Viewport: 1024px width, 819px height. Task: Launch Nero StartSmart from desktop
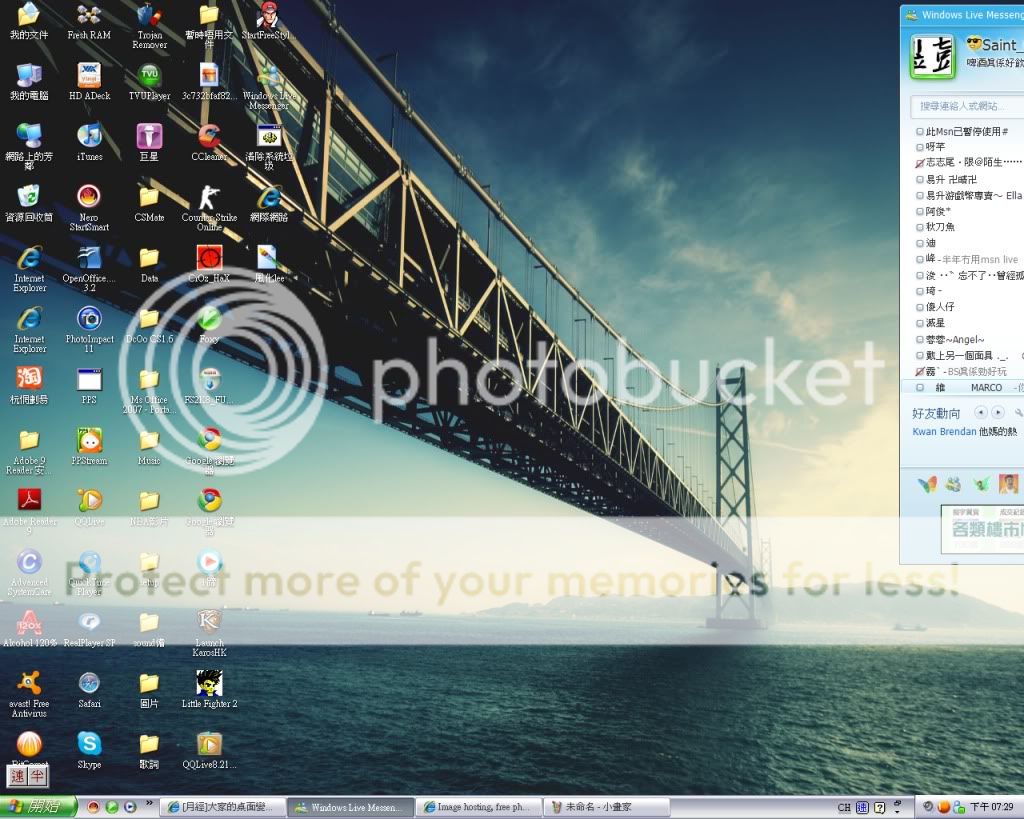point(89,197)
